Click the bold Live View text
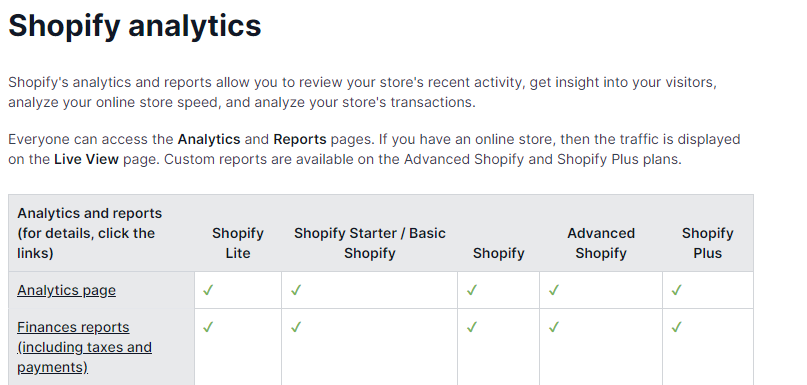 point(86,160)
